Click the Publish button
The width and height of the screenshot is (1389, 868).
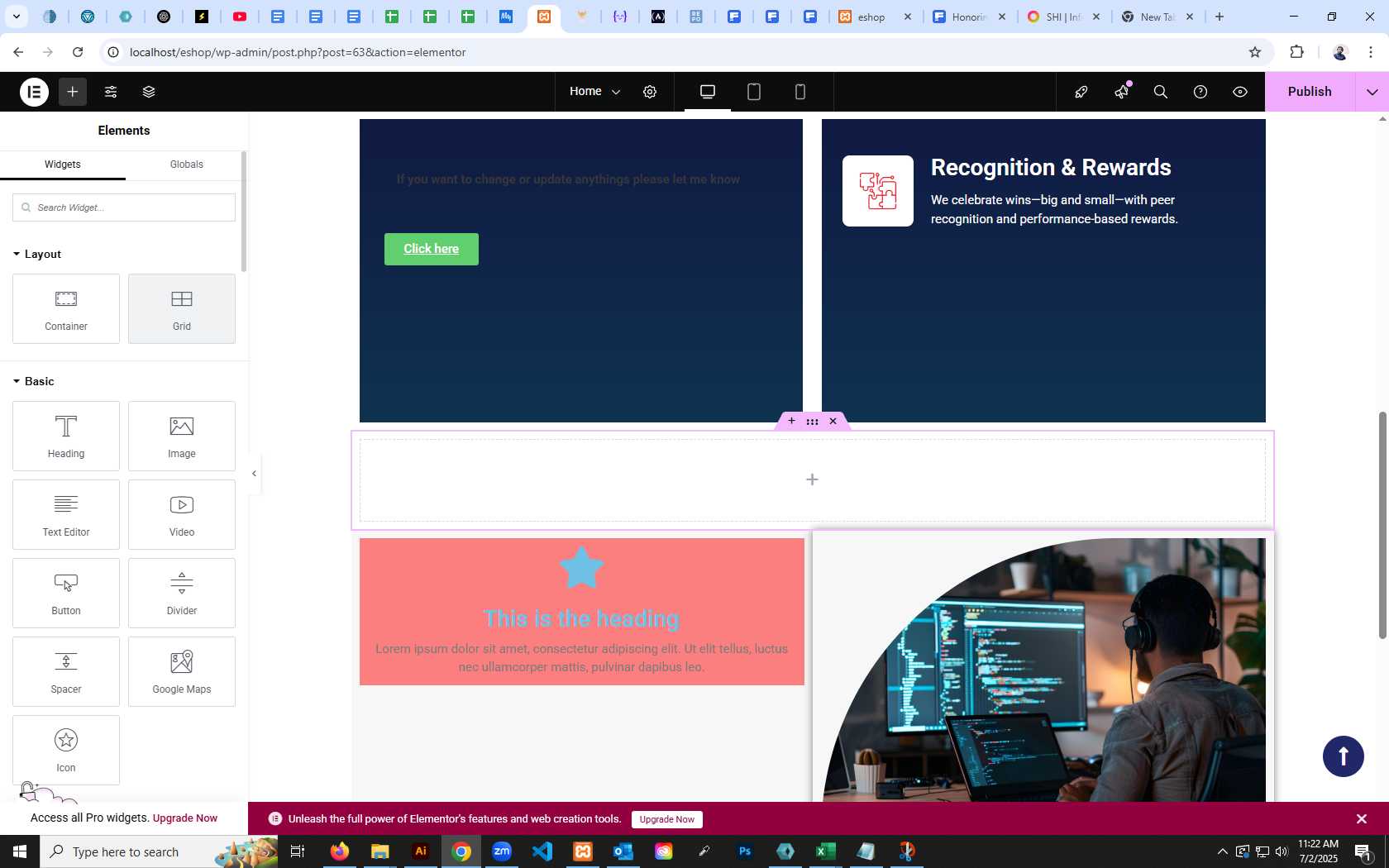[1310, 92]
